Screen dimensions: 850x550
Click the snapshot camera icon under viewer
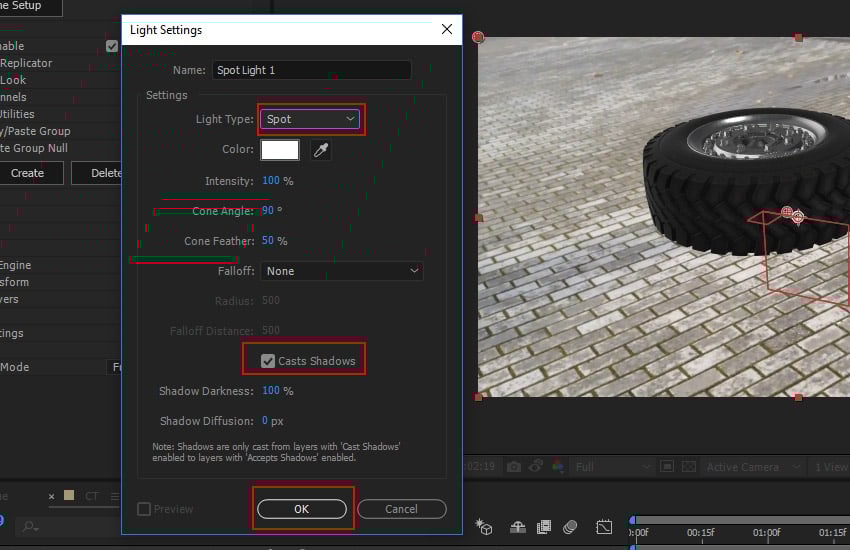point(513,467)
